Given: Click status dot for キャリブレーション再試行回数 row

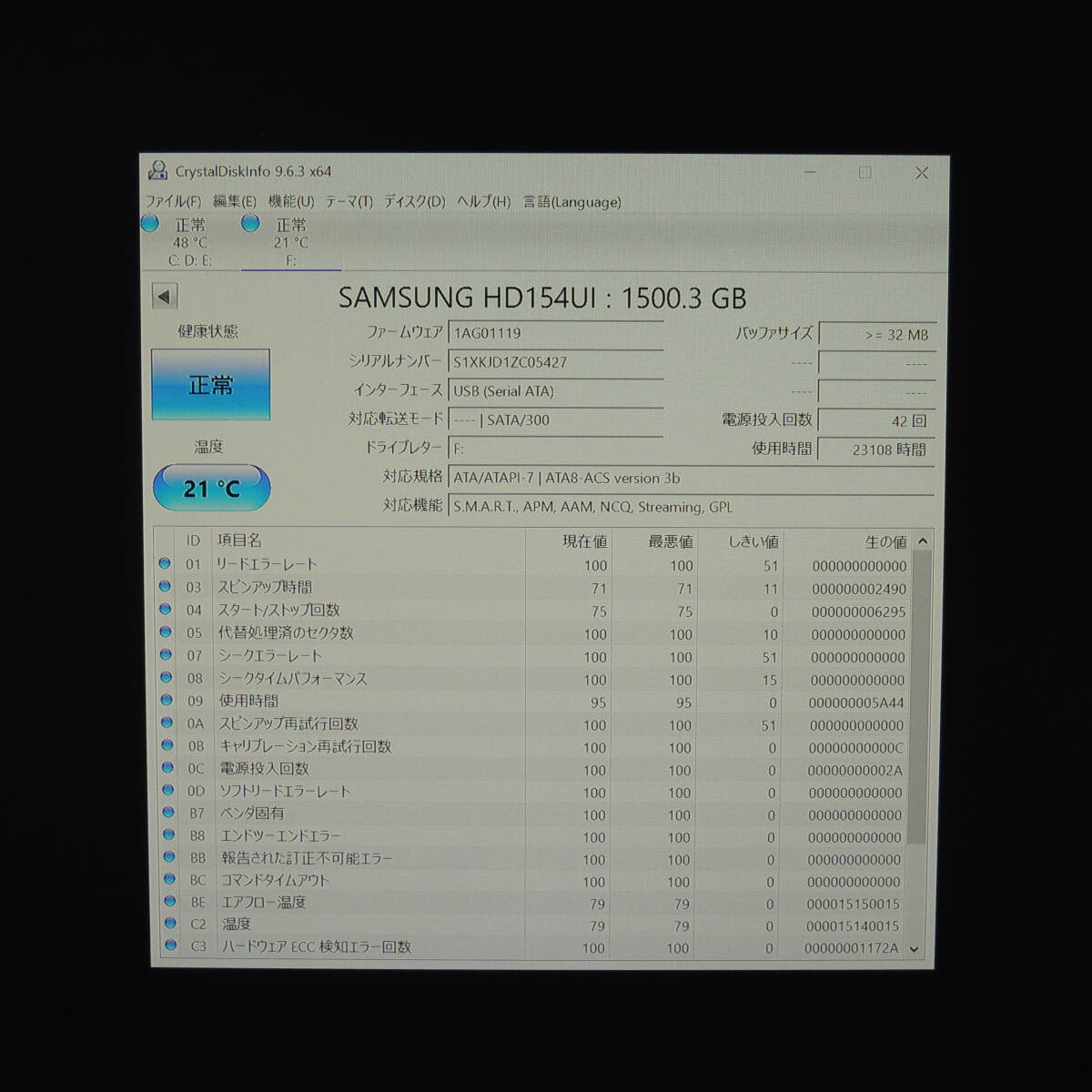Looking at the screenshot, I should 167,745.
